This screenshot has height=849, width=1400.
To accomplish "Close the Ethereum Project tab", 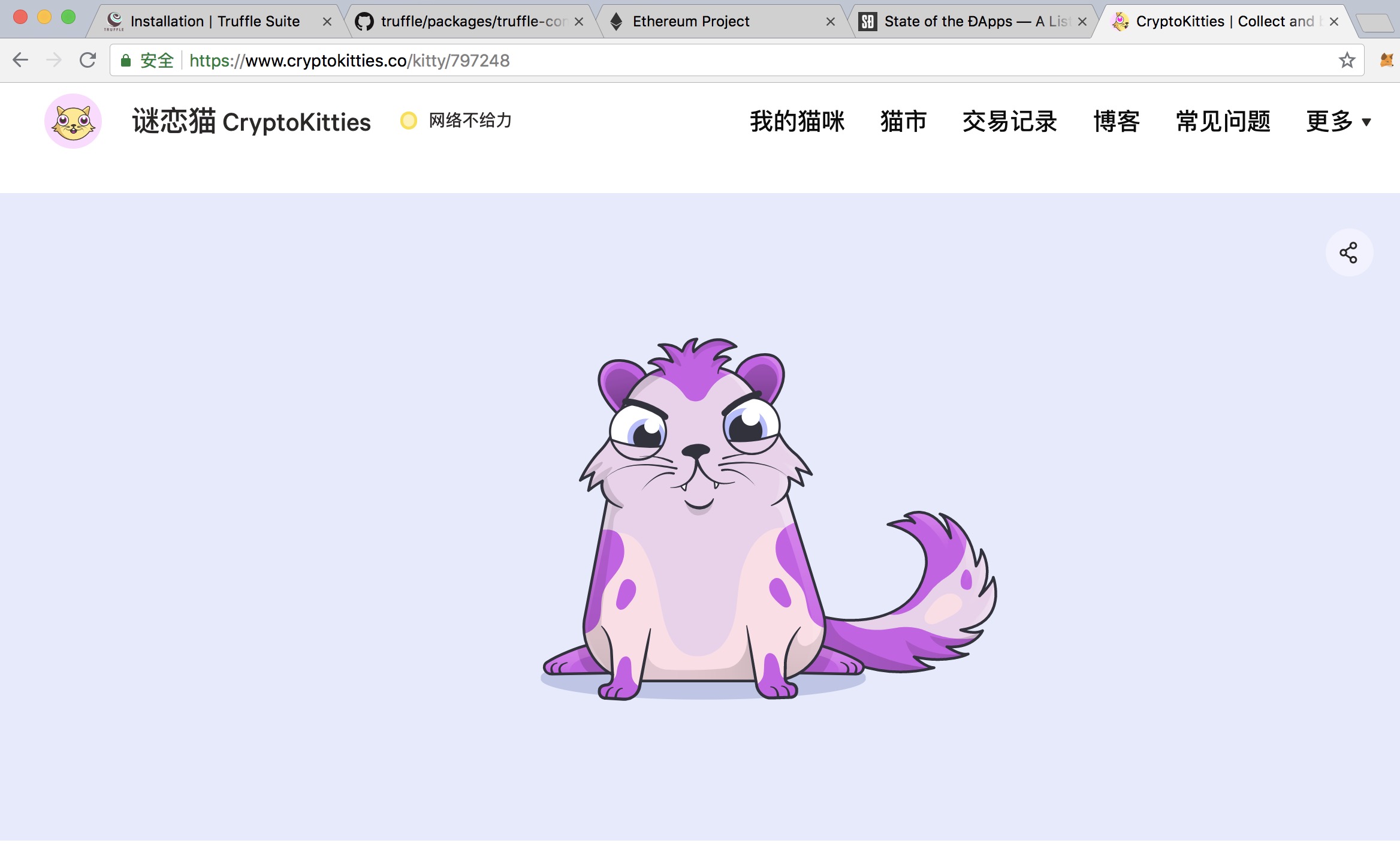I will (x=831, y=22).
